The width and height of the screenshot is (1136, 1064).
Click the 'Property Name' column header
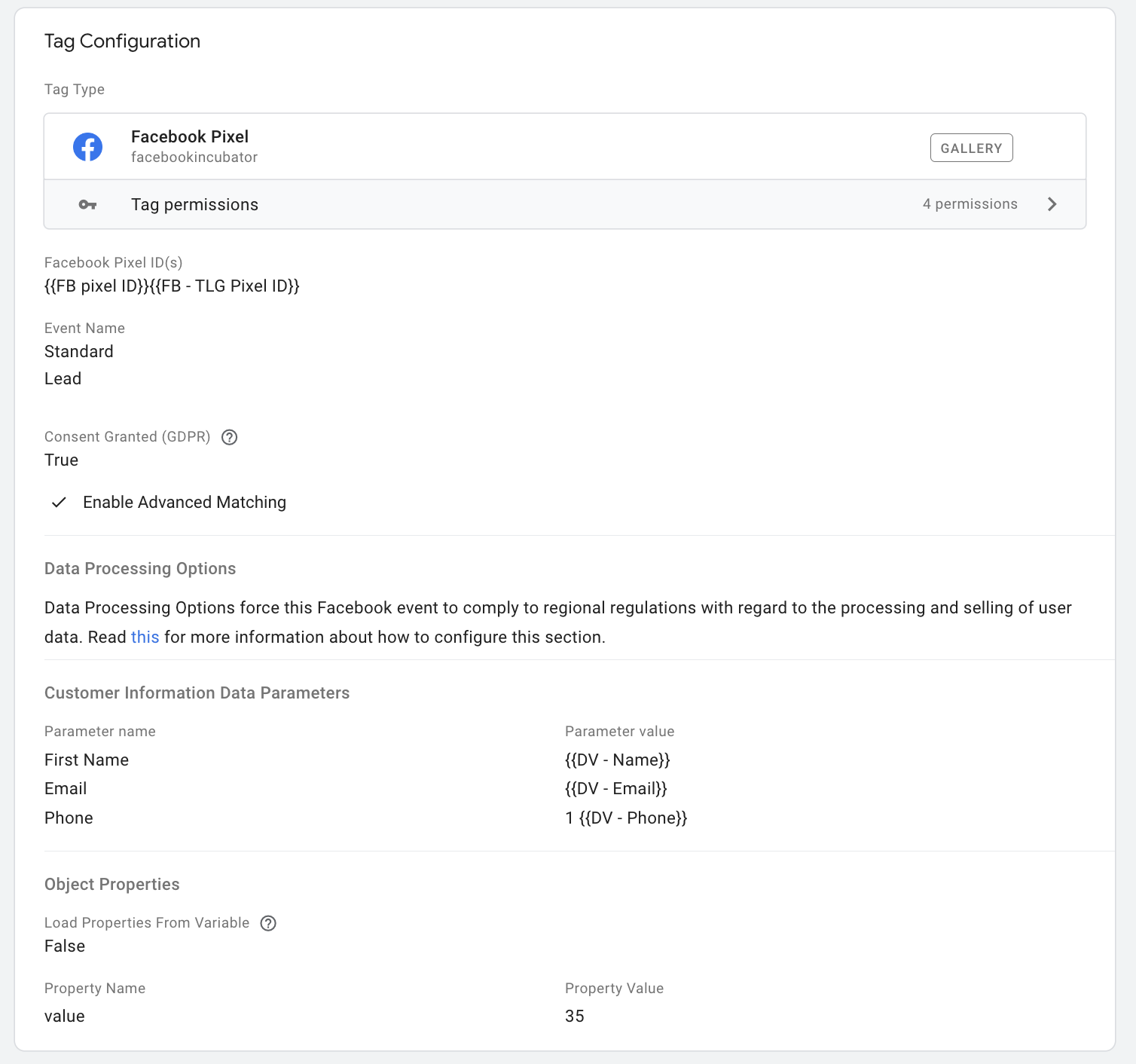95,989
